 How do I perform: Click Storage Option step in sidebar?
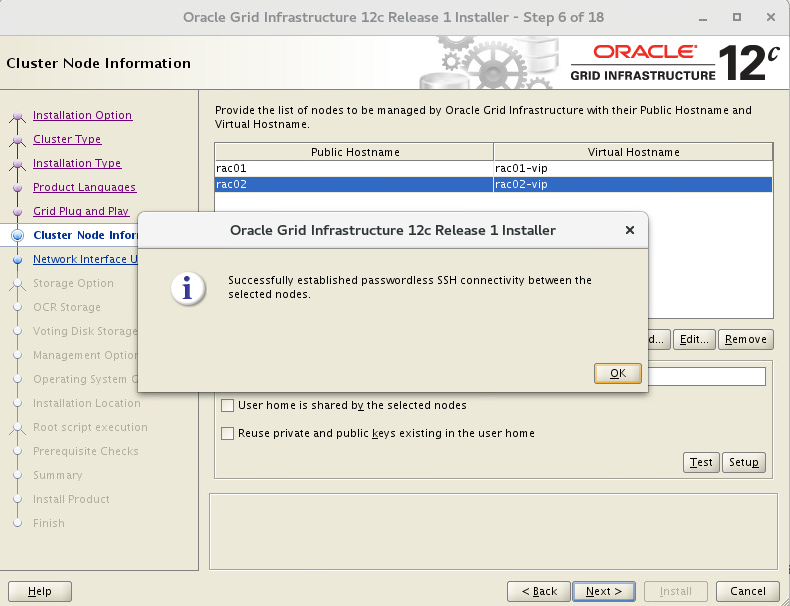click(x=73, y=283)
